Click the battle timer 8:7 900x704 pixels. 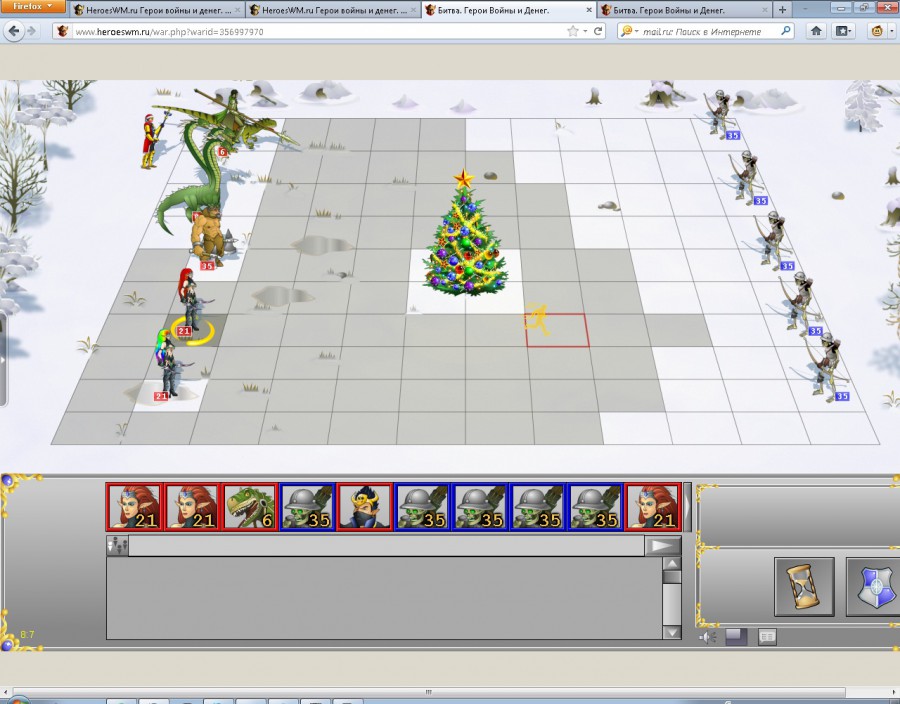pos(27,635)
